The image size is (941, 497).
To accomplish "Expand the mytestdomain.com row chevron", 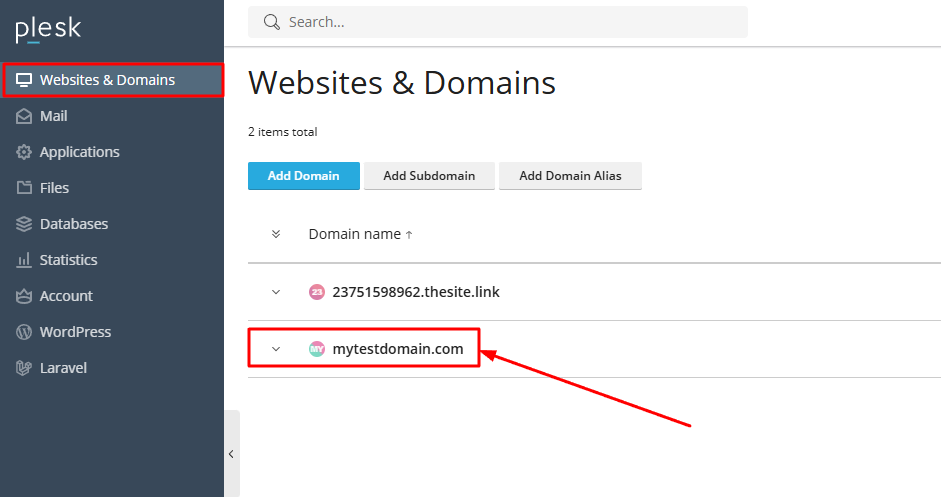I will 276,349.
